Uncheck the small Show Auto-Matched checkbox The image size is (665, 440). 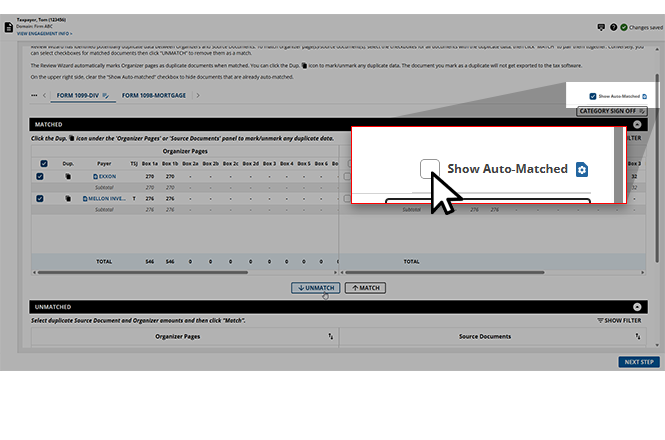pos(592,96)
